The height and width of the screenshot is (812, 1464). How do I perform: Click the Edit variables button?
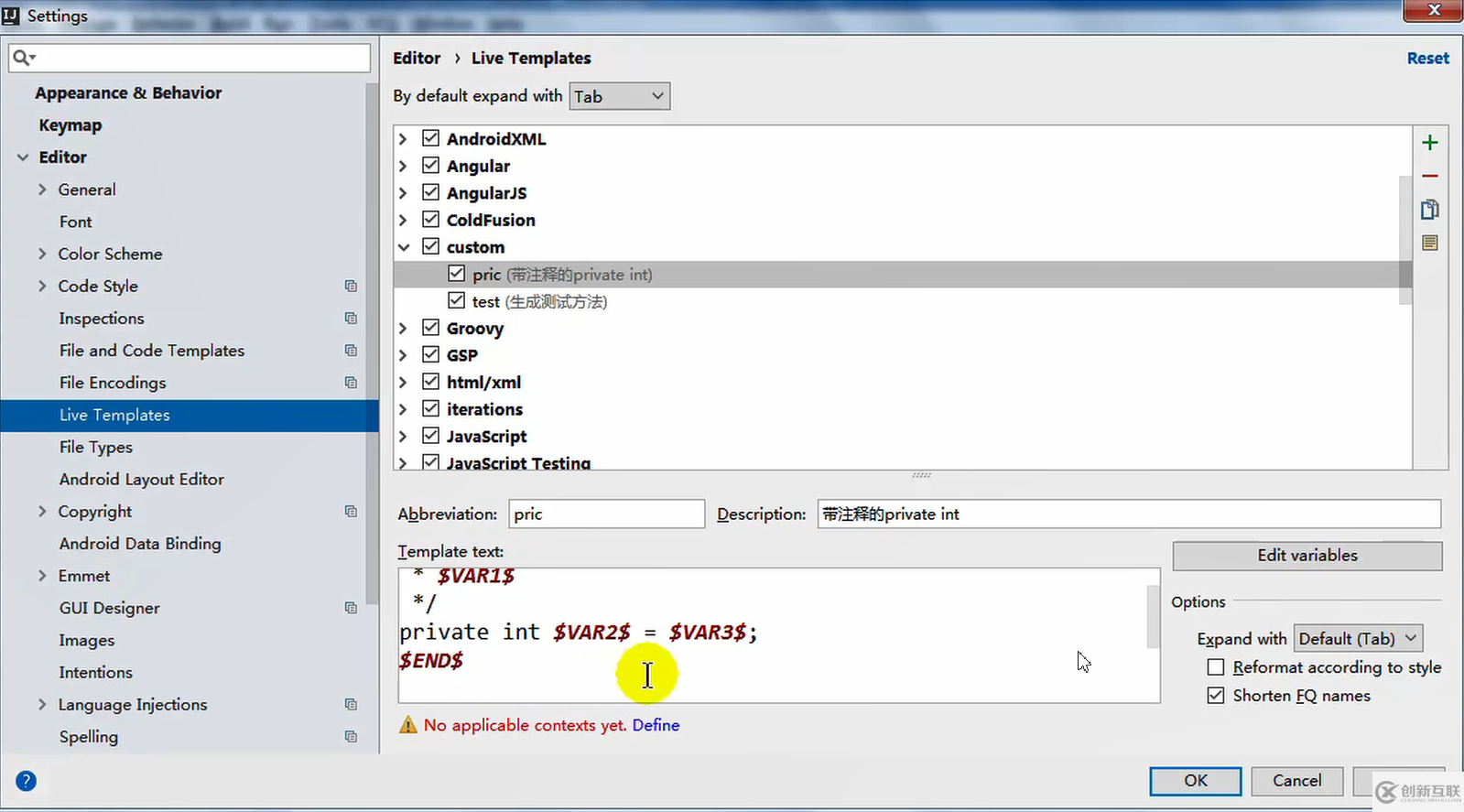coord(1307,556)
